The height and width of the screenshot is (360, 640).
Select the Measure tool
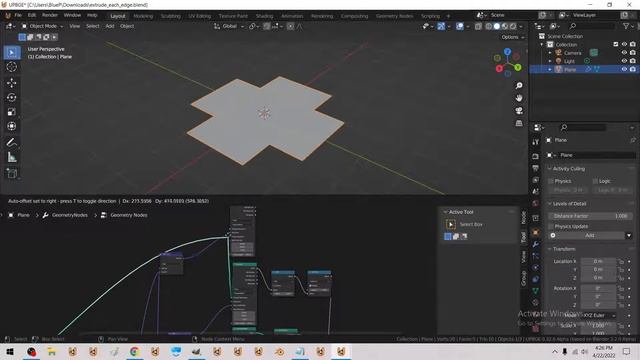click(12, 157)
